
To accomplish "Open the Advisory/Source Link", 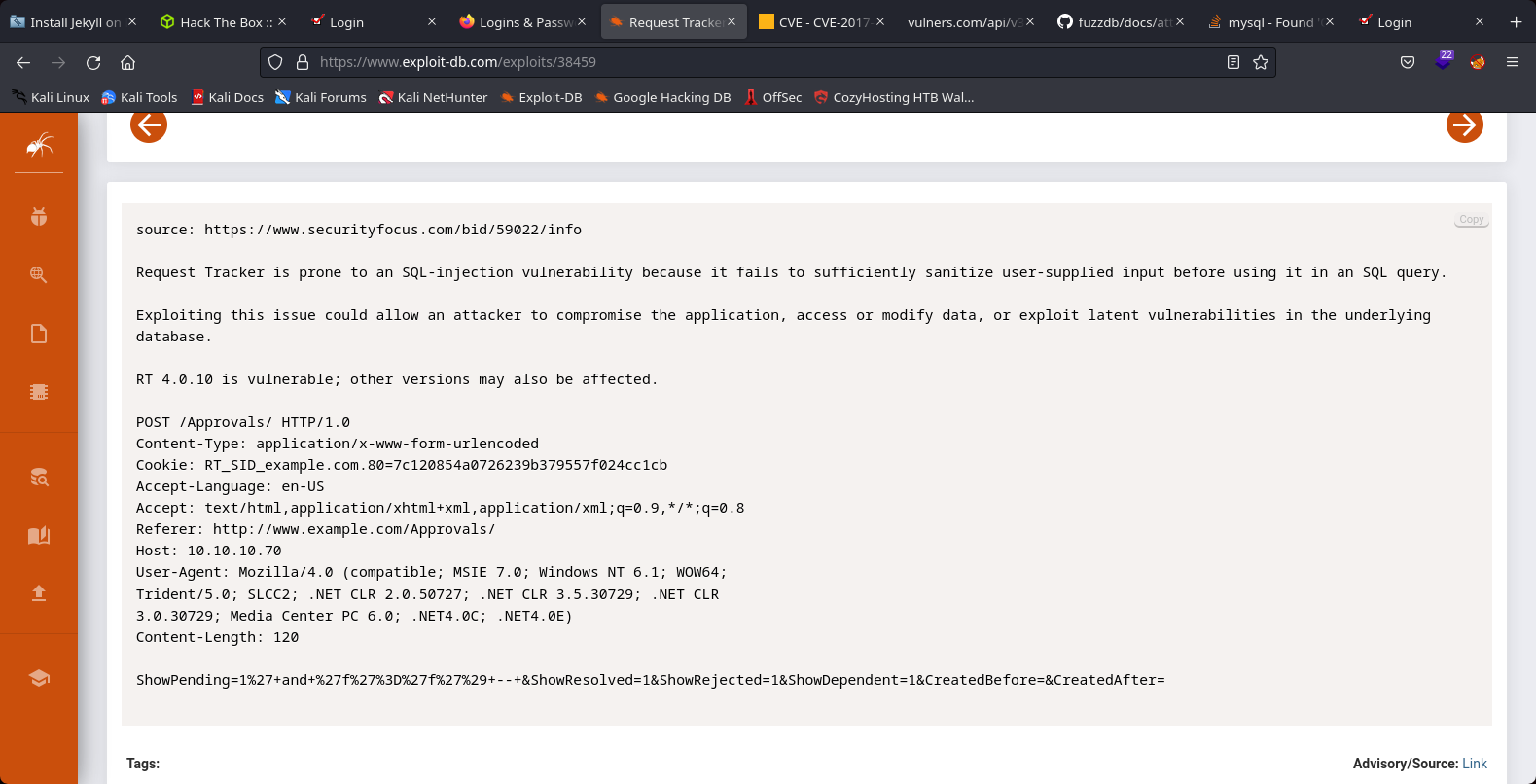I will coord(1475,764).
